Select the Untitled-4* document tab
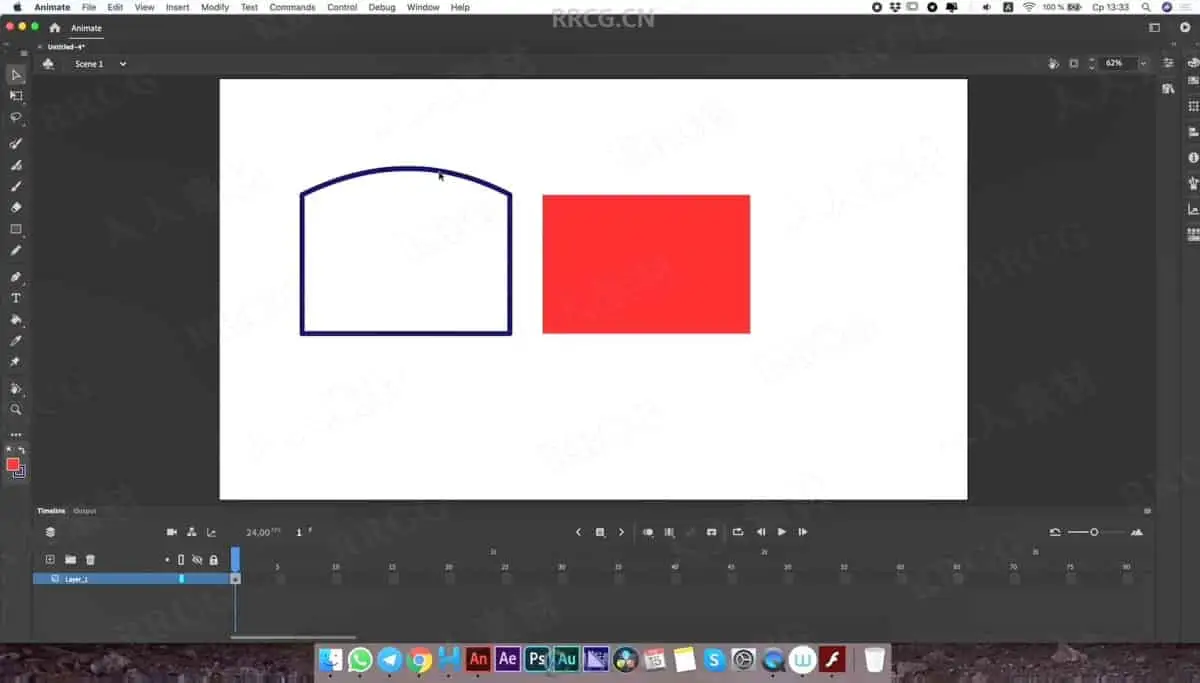The image size is (1200, 683). pyautogui.click(x=66, y=47)
